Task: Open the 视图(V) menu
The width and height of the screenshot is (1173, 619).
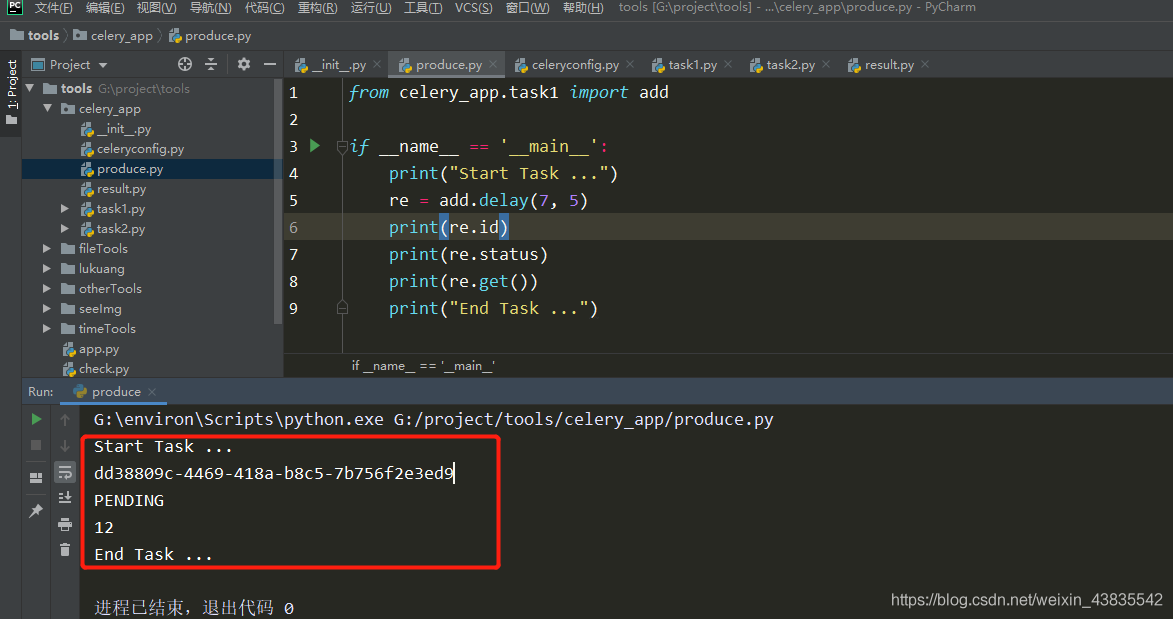Action: [156, 7]
